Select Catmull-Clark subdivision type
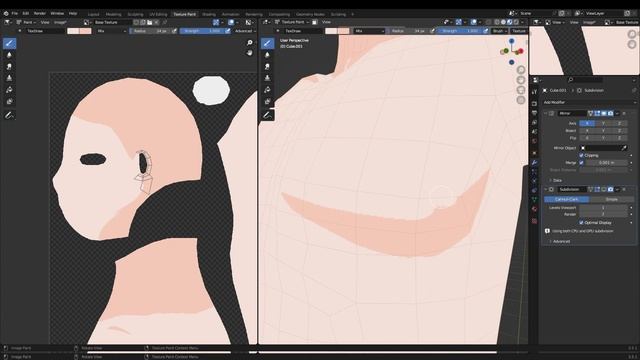The width and height of the screenshot is (640, 360). (x=567, y=199)
